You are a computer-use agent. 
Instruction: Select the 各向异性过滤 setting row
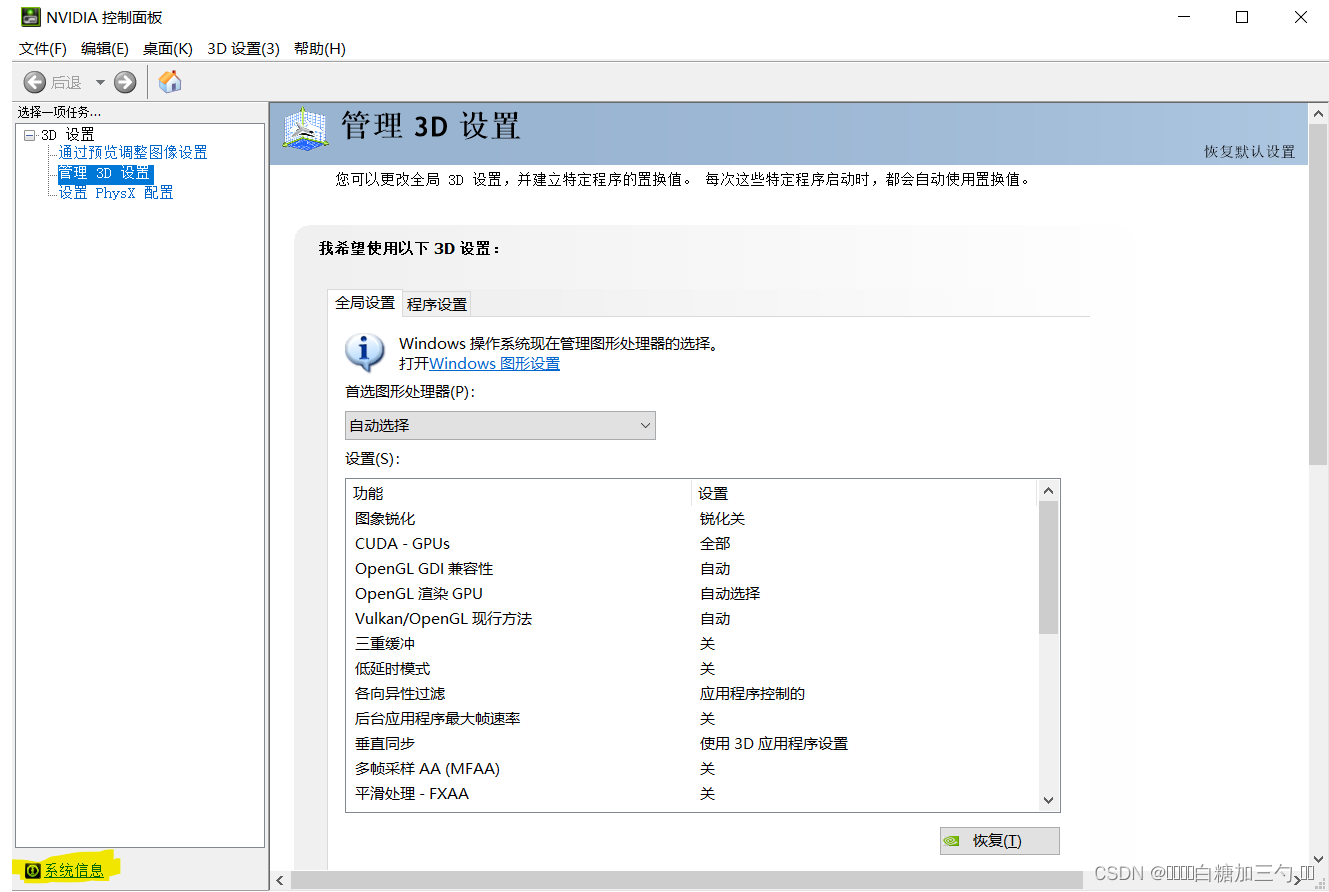693,694
